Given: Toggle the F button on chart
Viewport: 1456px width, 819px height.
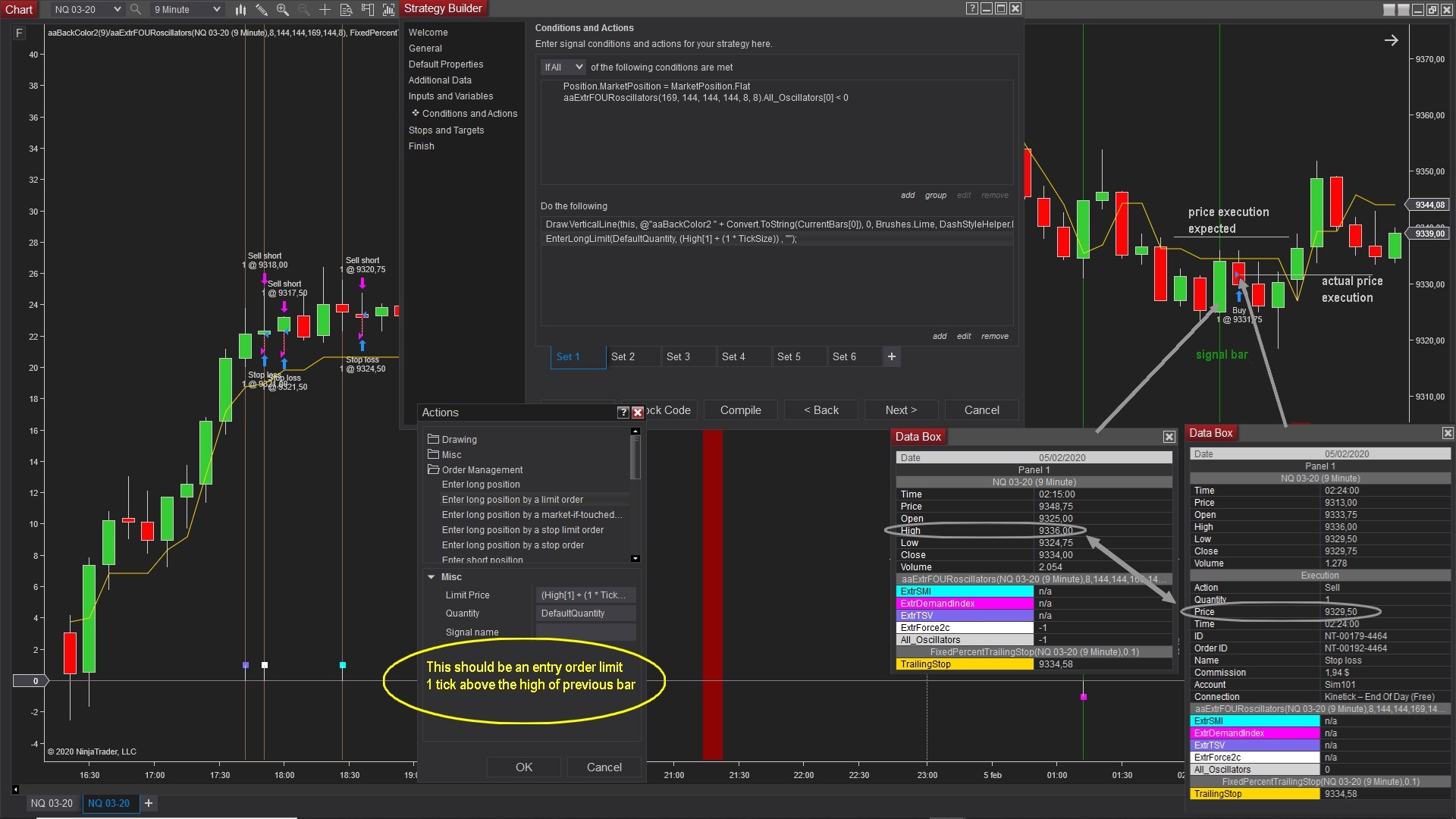Looking at the screenshot, I should pyautogui.click(x=19, y=33).
